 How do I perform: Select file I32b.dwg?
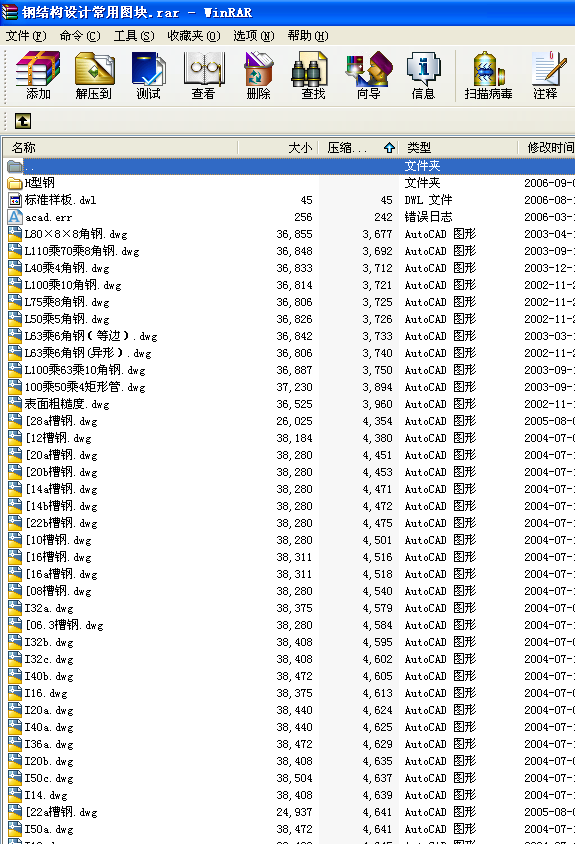49,642
